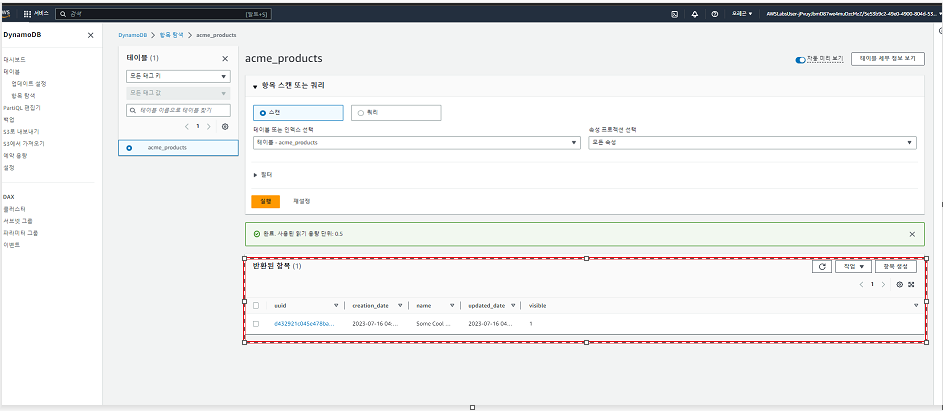The image size is (943, 411).
Task: Close the tables panel with X
Action: coord(225,58)
